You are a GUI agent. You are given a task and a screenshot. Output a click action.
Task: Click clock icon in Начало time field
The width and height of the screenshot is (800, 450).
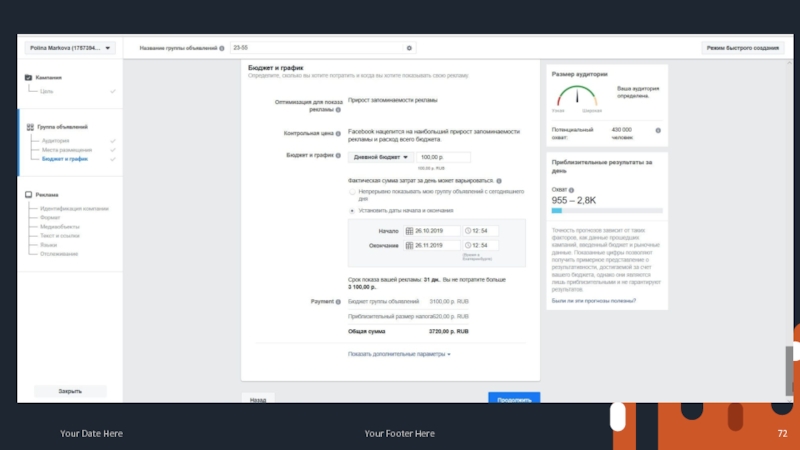[x=468, y=231]
